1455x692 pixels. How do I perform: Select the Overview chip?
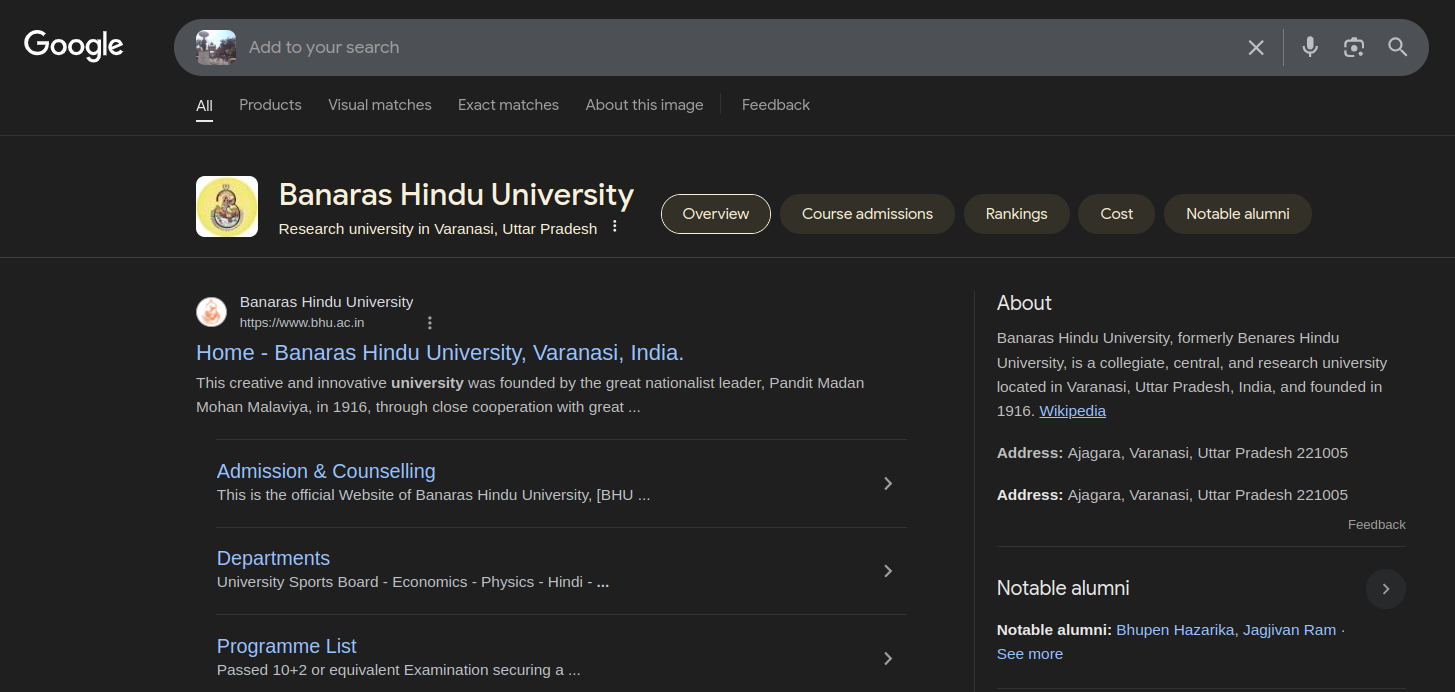(x=716, y=214)
